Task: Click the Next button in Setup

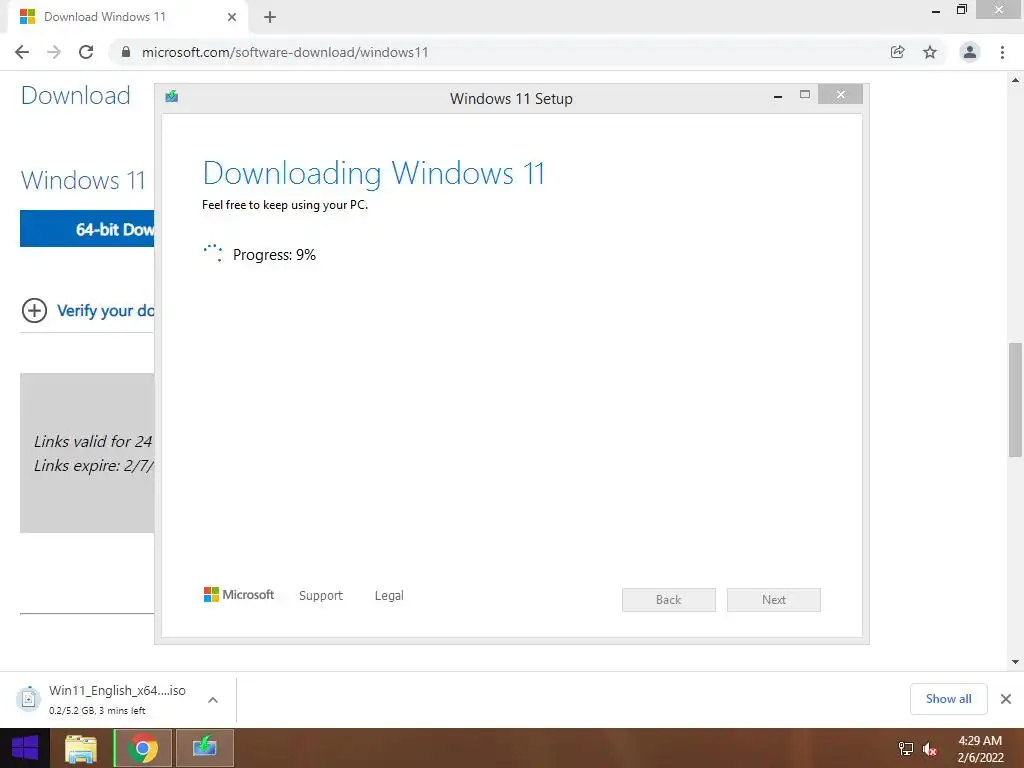Action: point(774,600)
